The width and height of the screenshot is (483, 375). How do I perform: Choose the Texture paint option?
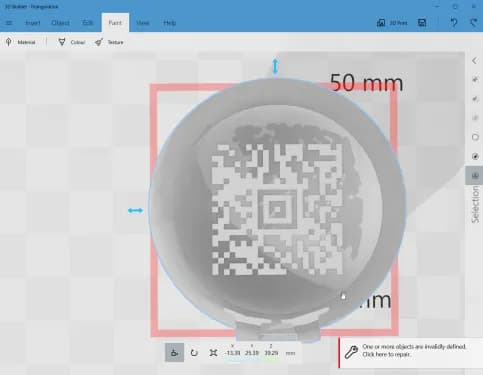click(109, 42)
